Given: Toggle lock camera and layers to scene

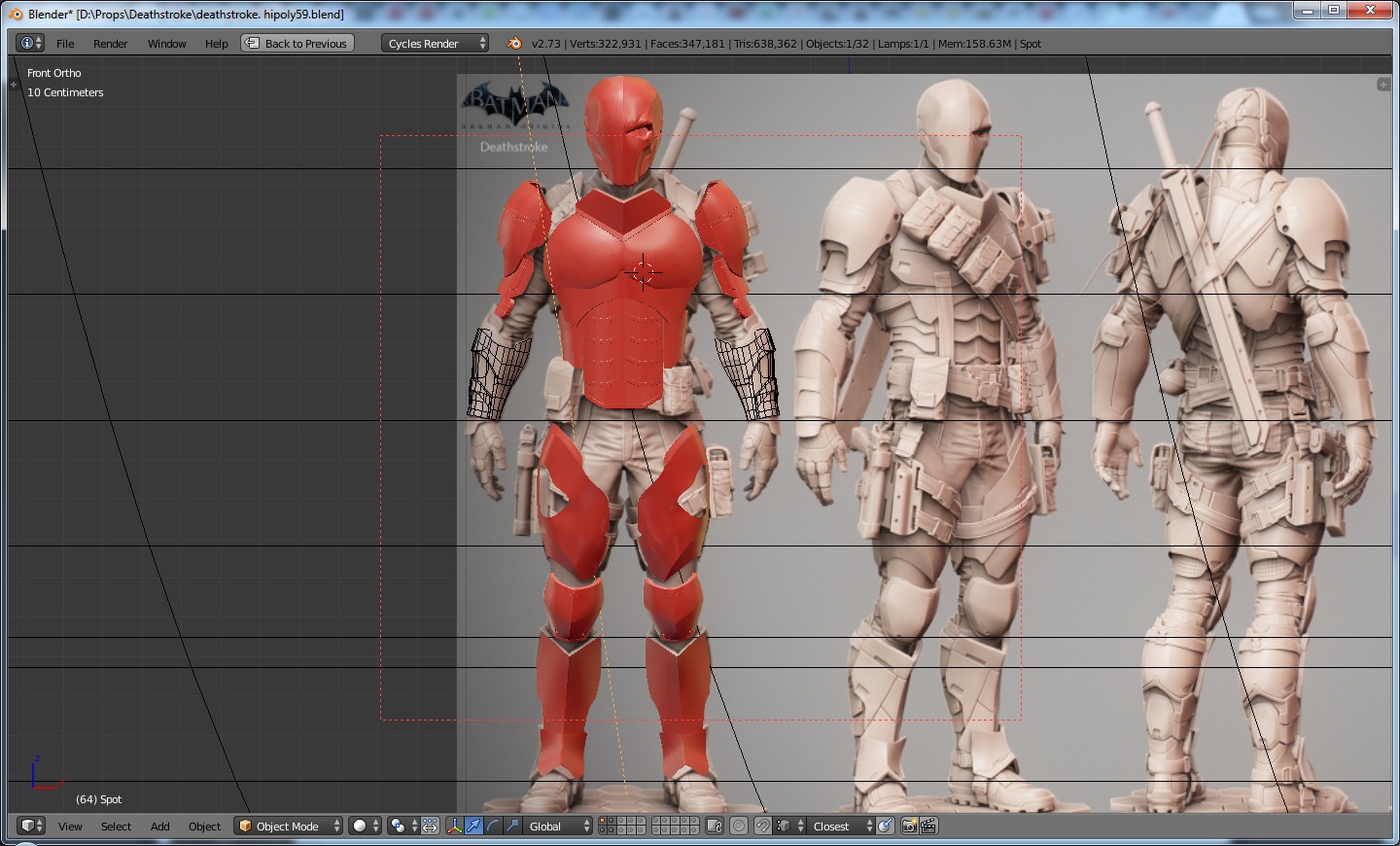Looking at the screenshot, I should pyautogui.click(x=715, y=826).
